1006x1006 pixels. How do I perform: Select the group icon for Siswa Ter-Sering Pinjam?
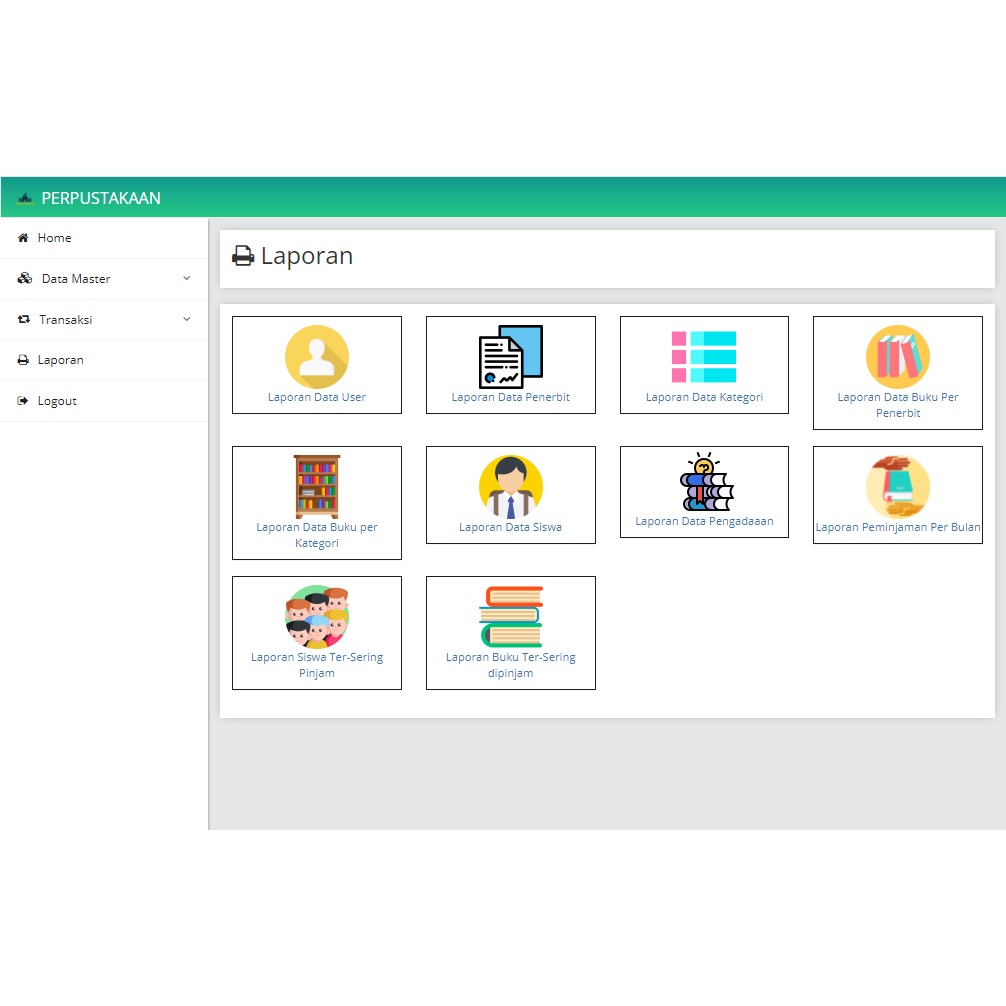[x=316, y=617]
